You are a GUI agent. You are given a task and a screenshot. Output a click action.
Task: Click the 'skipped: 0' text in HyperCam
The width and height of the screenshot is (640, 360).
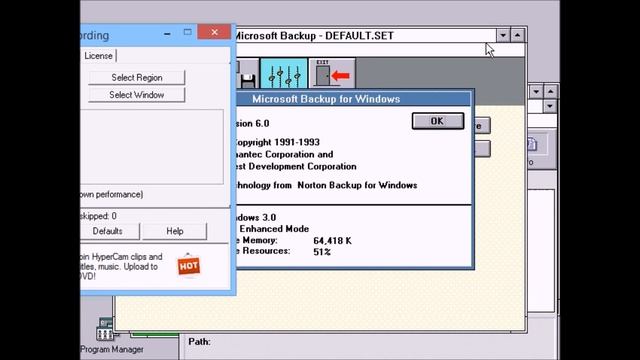click(x=99, y=216)
